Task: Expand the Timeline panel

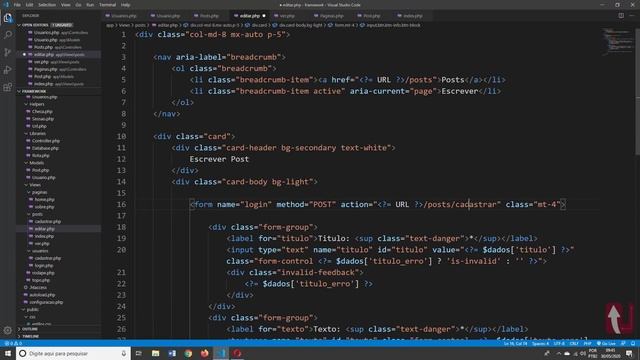Action: pos(31,336)
